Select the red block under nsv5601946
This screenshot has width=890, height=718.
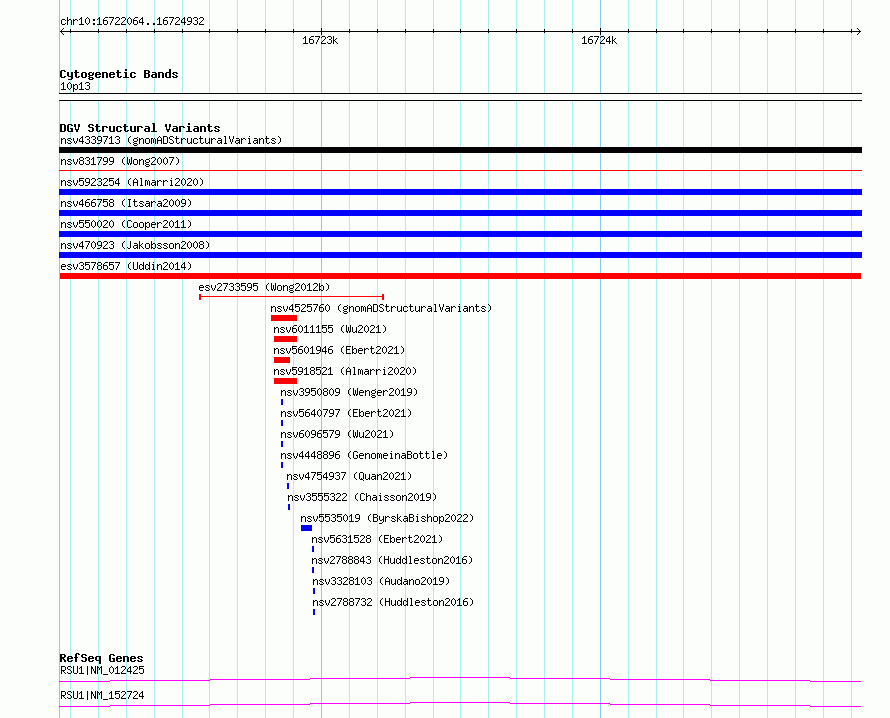(282, 360)
